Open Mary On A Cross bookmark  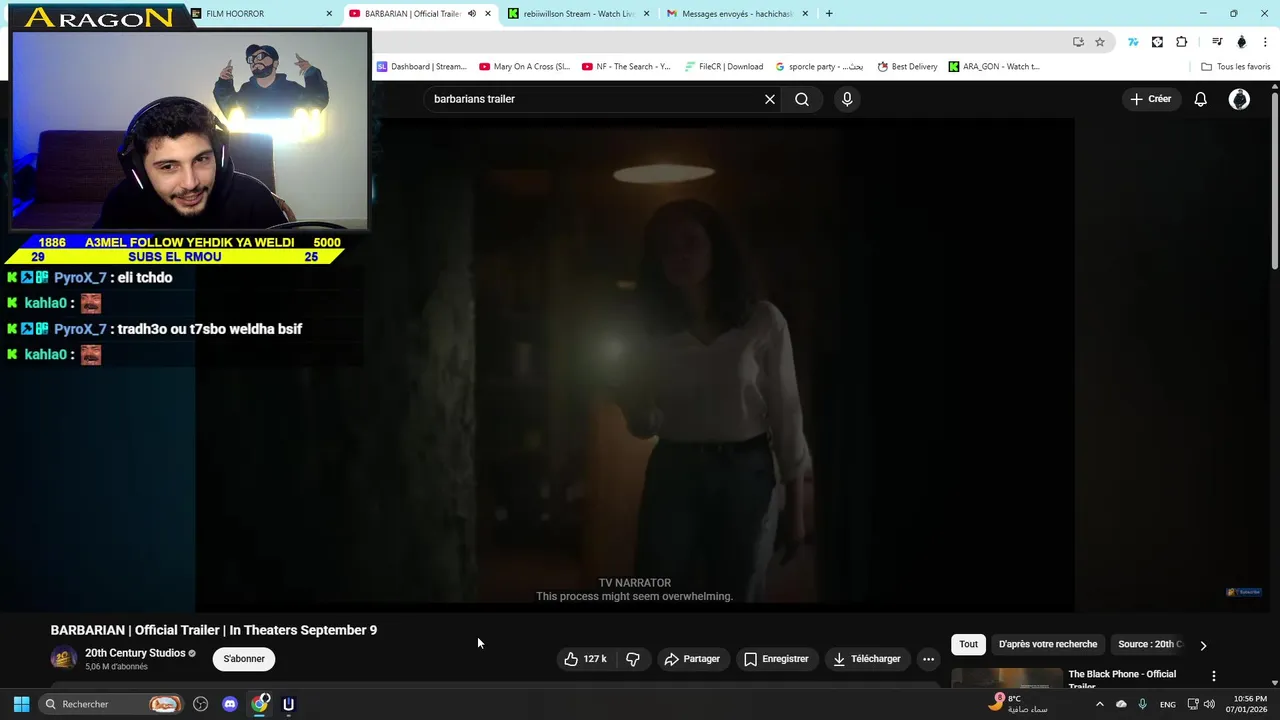click(x=525, y=67)
